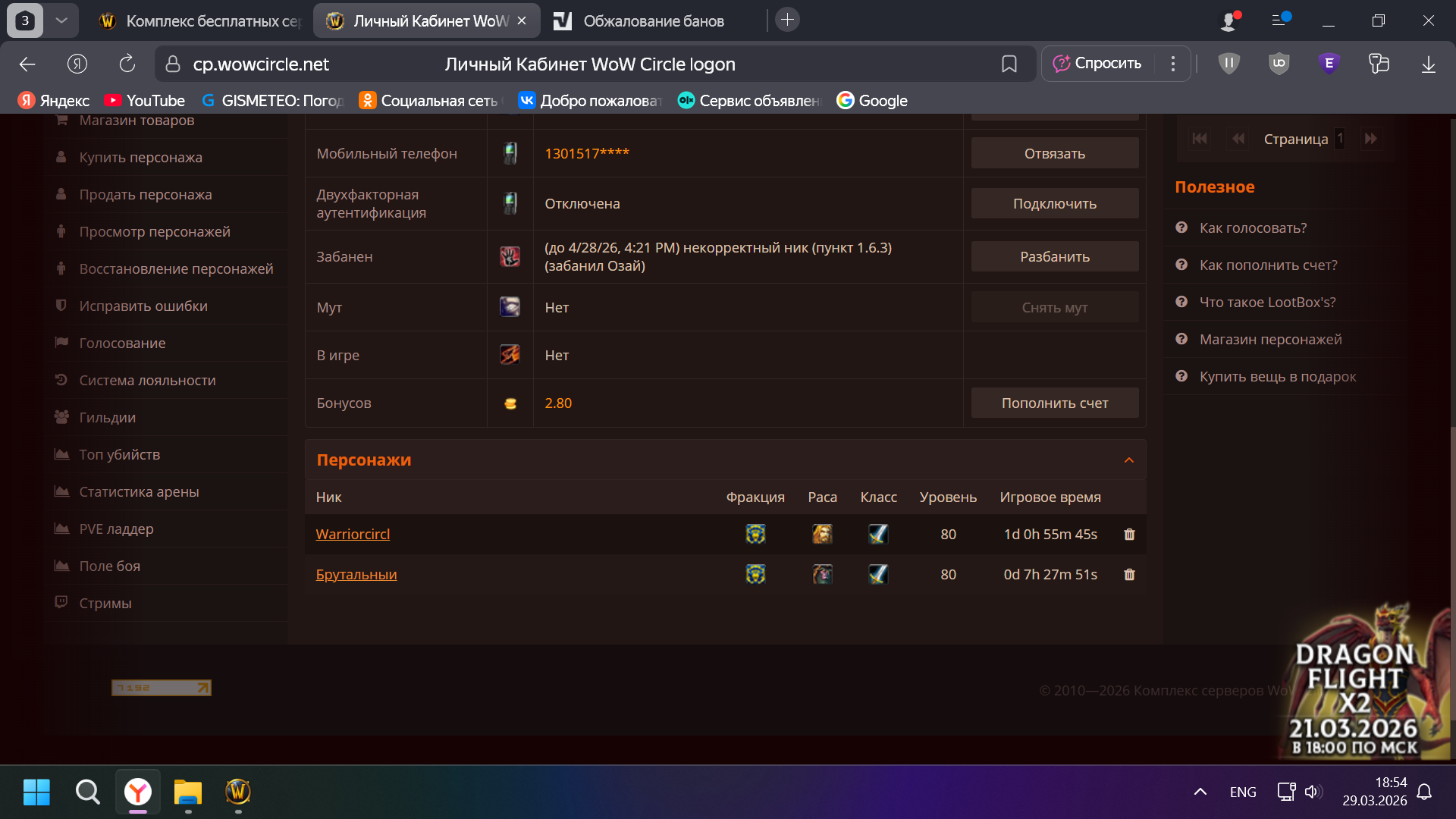Click the Подключить two-factor button

1054,204
